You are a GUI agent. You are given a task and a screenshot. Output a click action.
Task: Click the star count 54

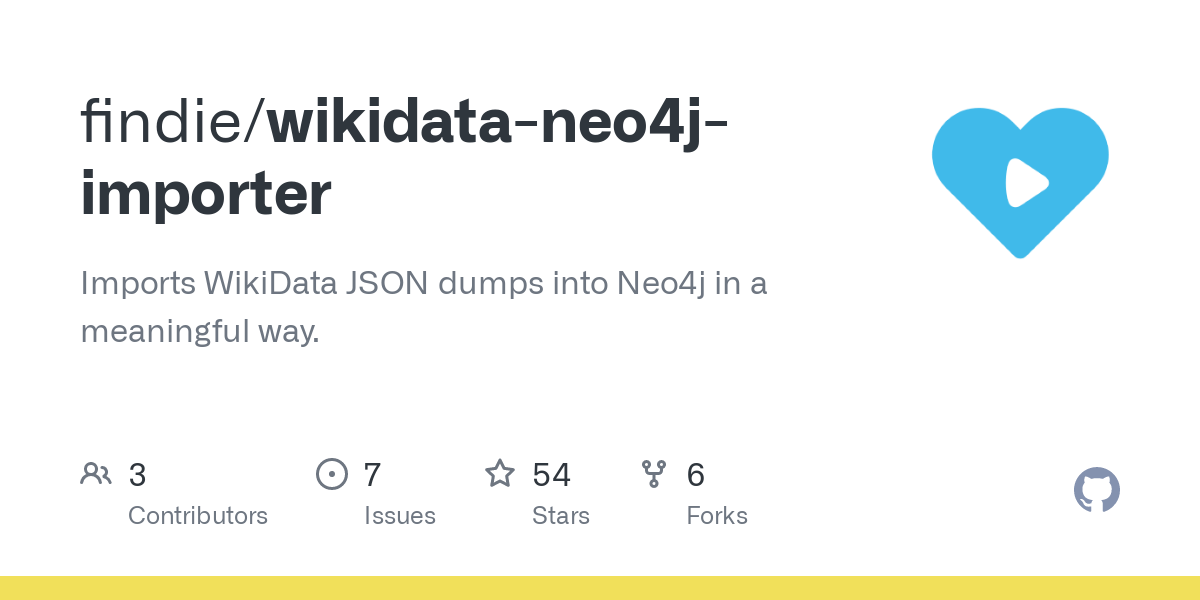552,475
